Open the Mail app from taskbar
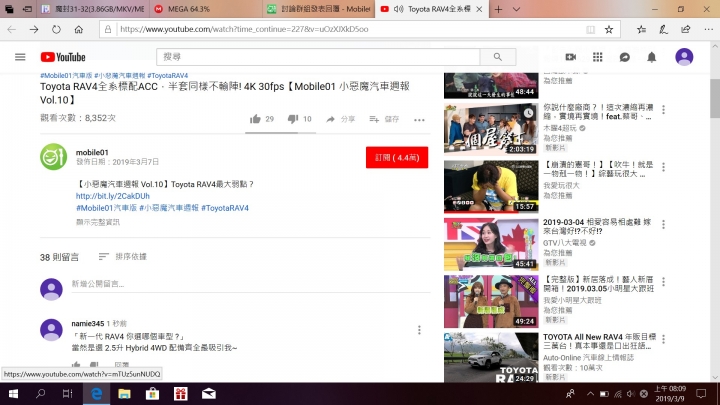The image size is (720, 405). pyautogui.click(x=208, y=394)
